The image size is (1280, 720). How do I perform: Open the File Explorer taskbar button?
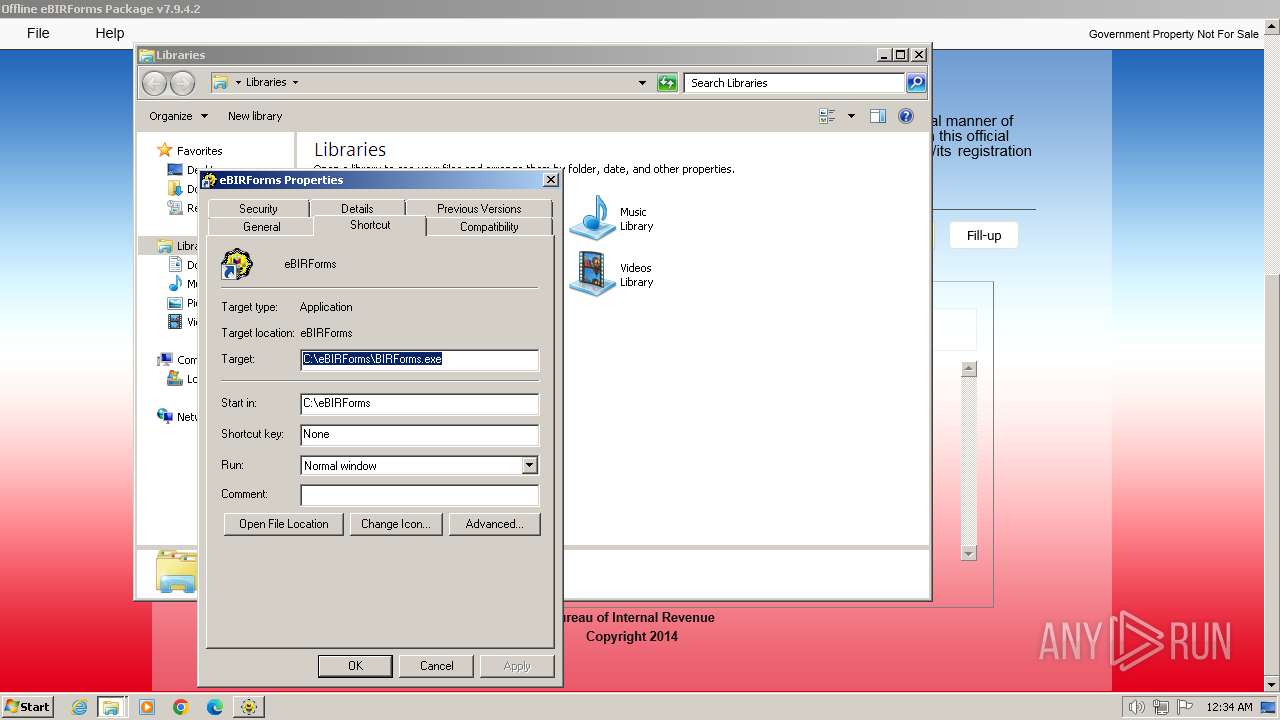pyautogui.click(x=111, y=707)
